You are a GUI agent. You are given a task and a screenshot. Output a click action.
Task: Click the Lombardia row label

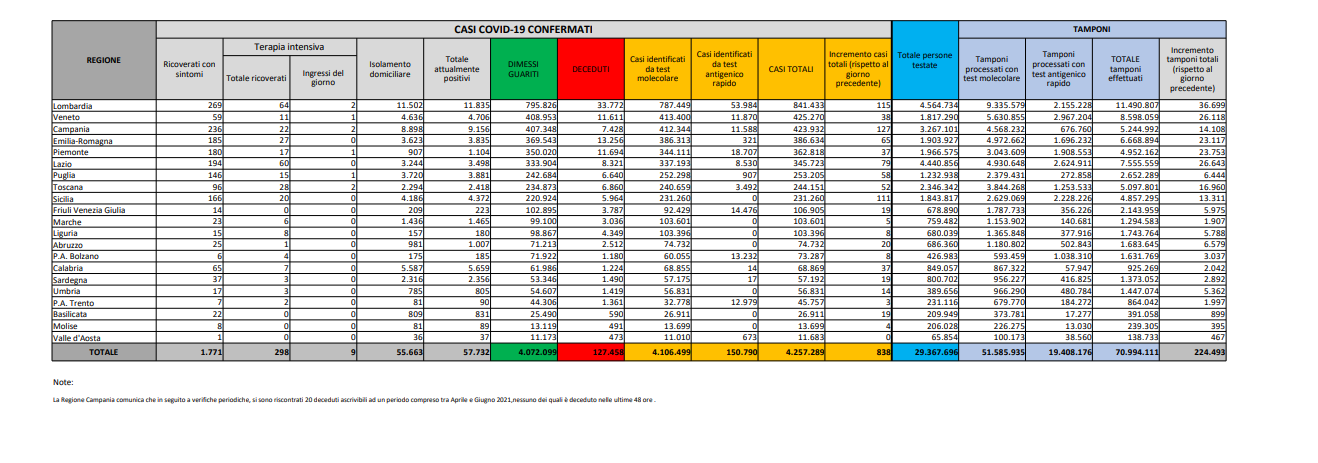click(x=75, y=105)
